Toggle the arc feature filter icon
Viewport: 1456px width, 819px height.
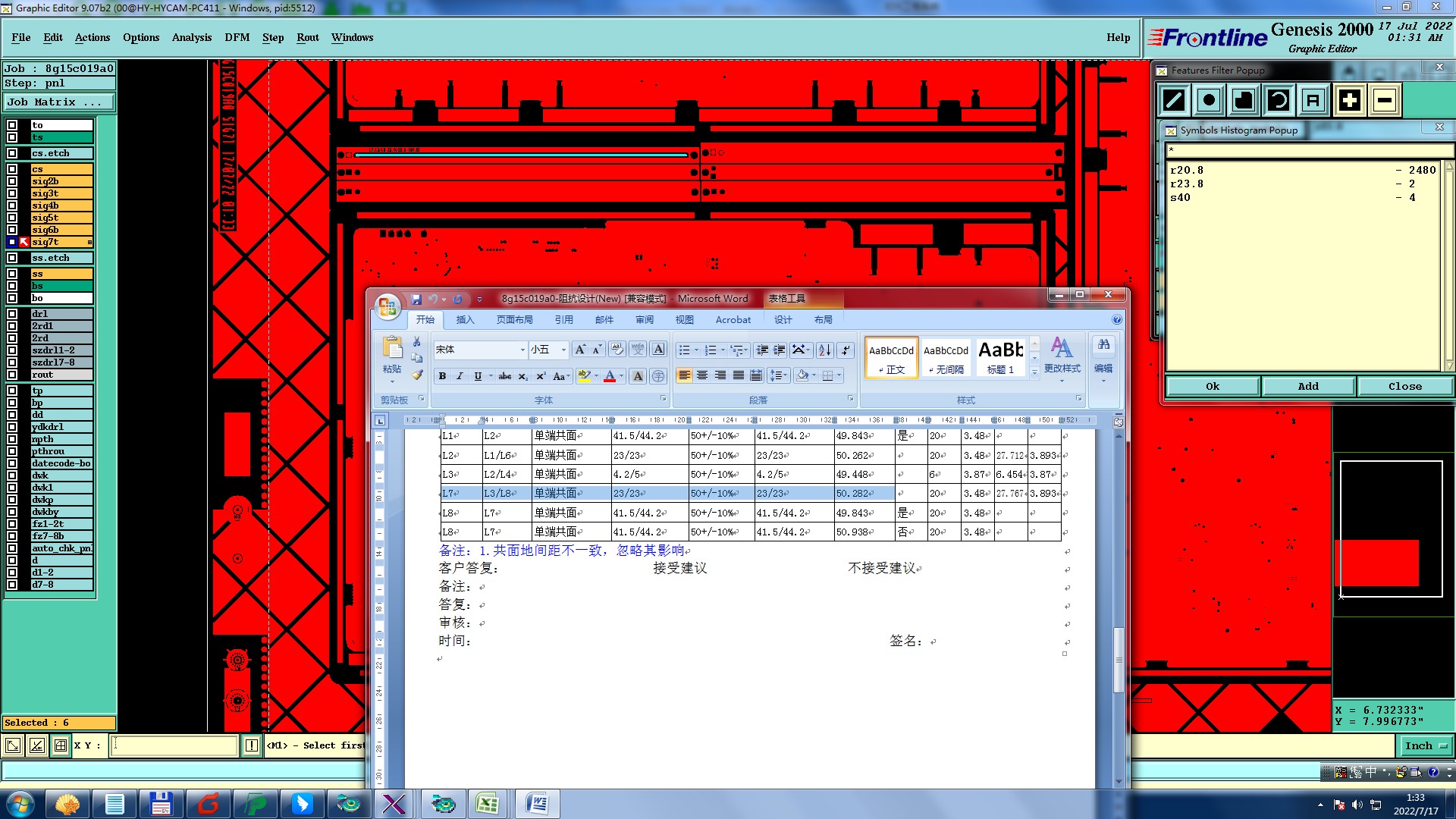[x=1279, y=100]
